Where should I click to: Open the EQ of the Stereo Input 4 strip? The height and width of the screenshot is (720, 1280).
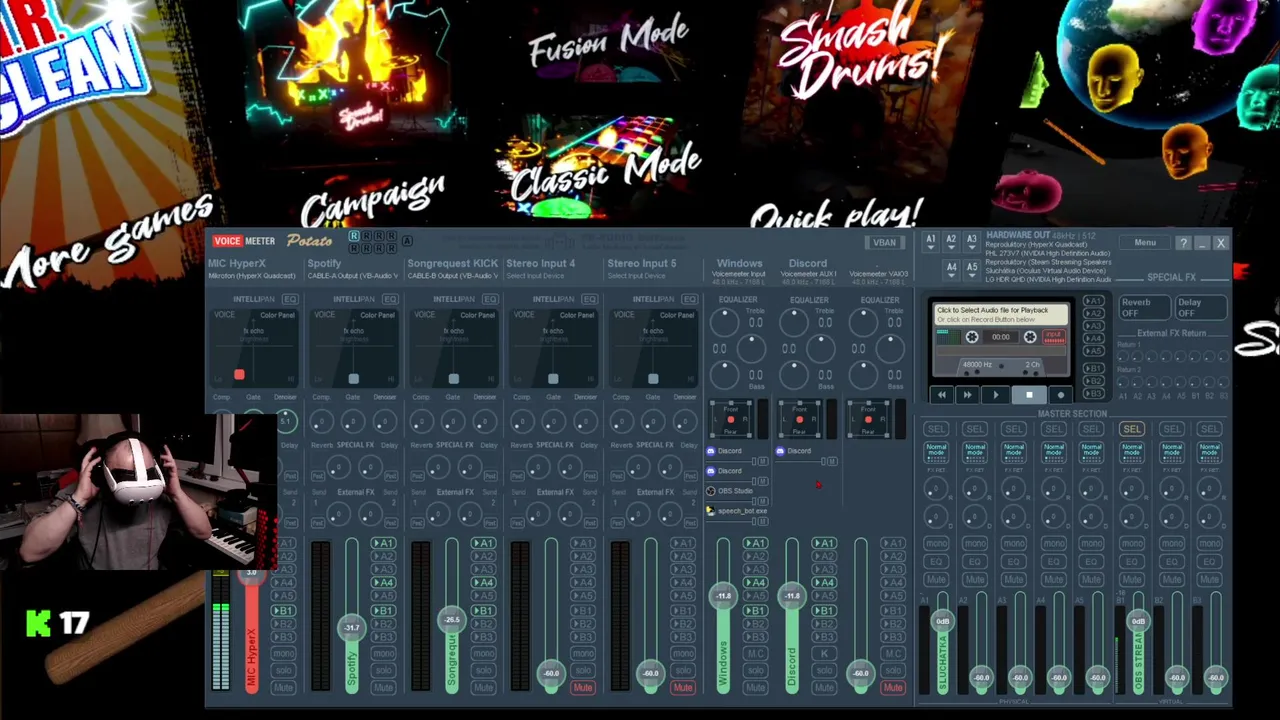click(x=589, y=299)
